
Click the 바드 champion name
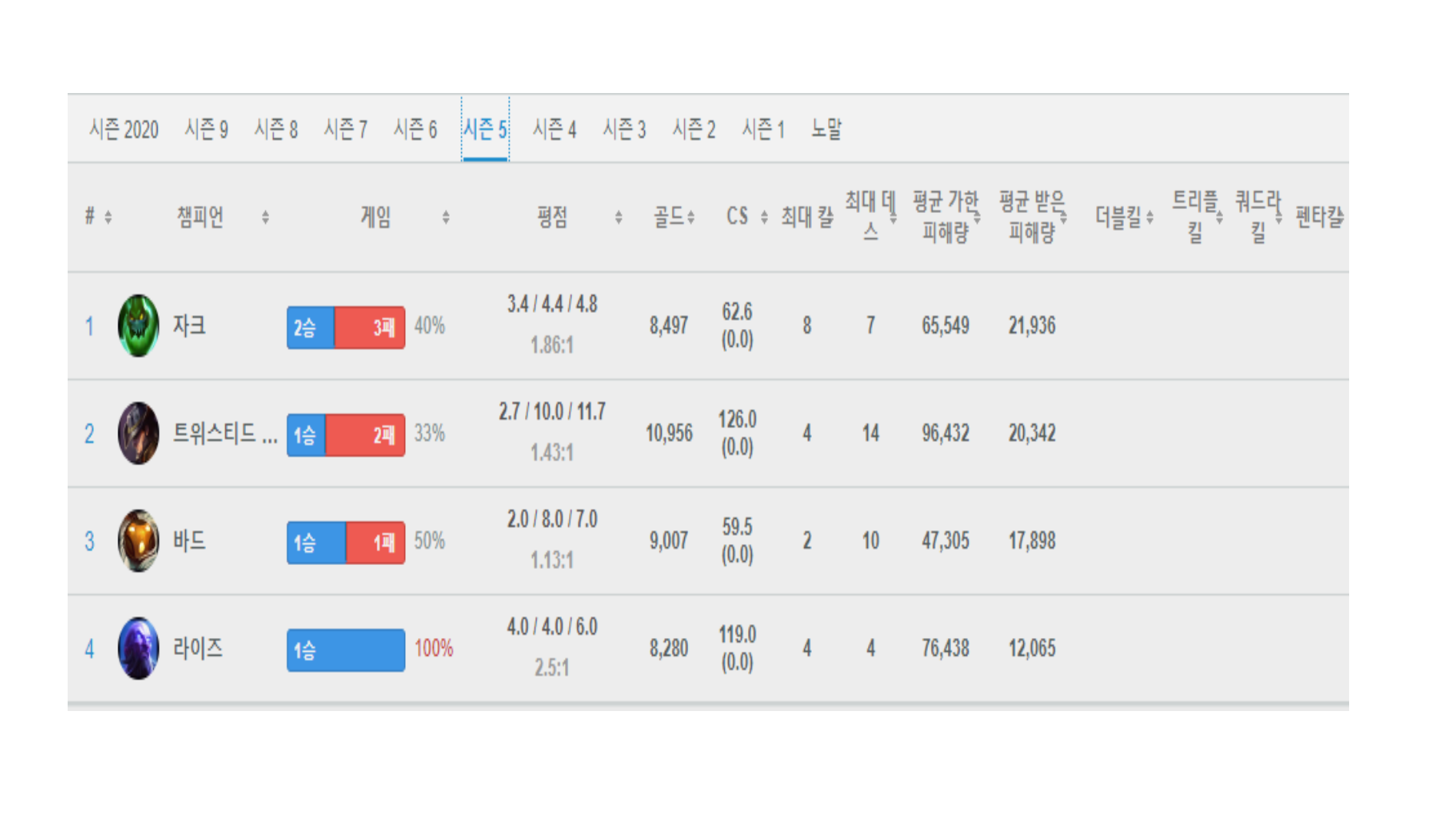click(x=189, y=540)
